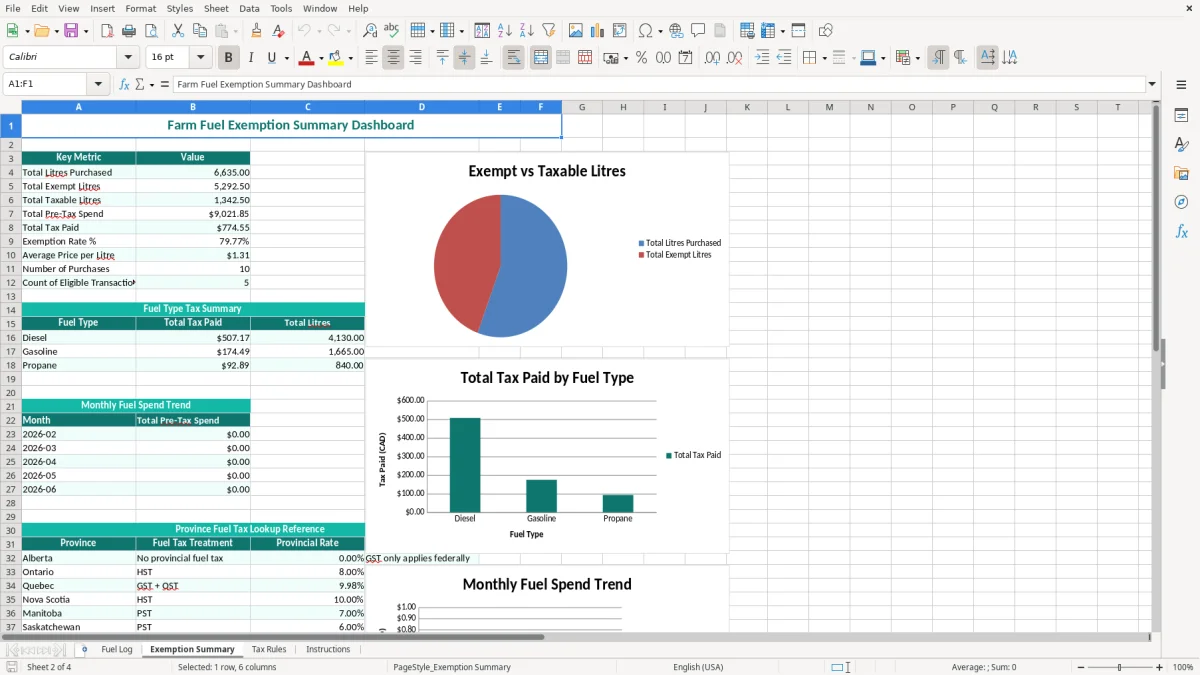Click English (USA) language in status bar
1200x675 pixels.
point(698,667)
